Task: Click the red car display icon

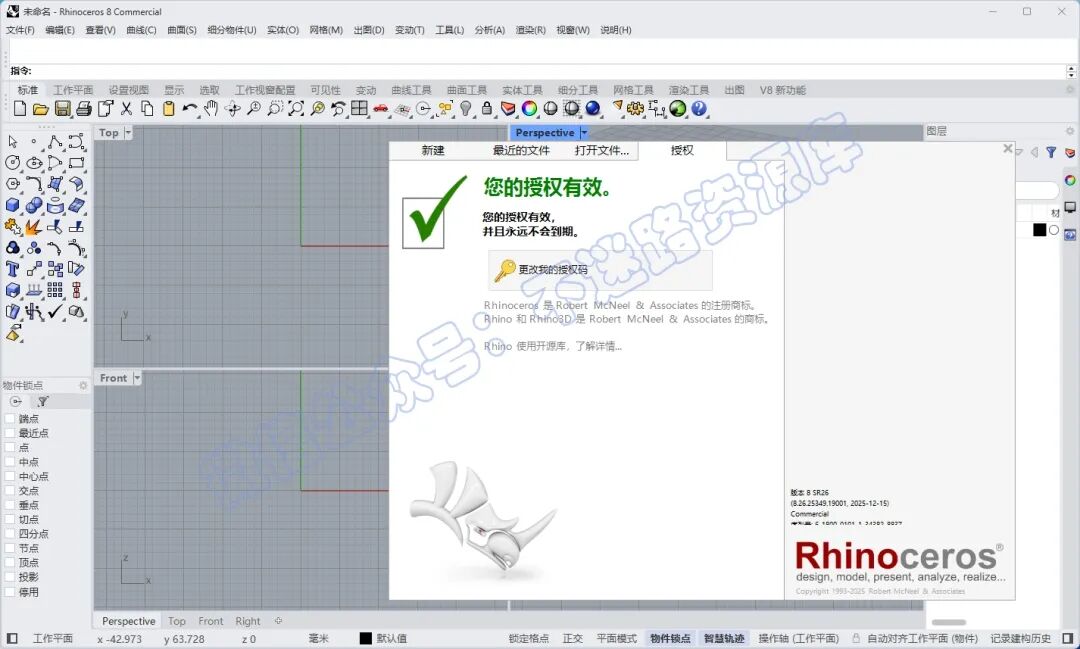Action: click(x=381, y=109)
